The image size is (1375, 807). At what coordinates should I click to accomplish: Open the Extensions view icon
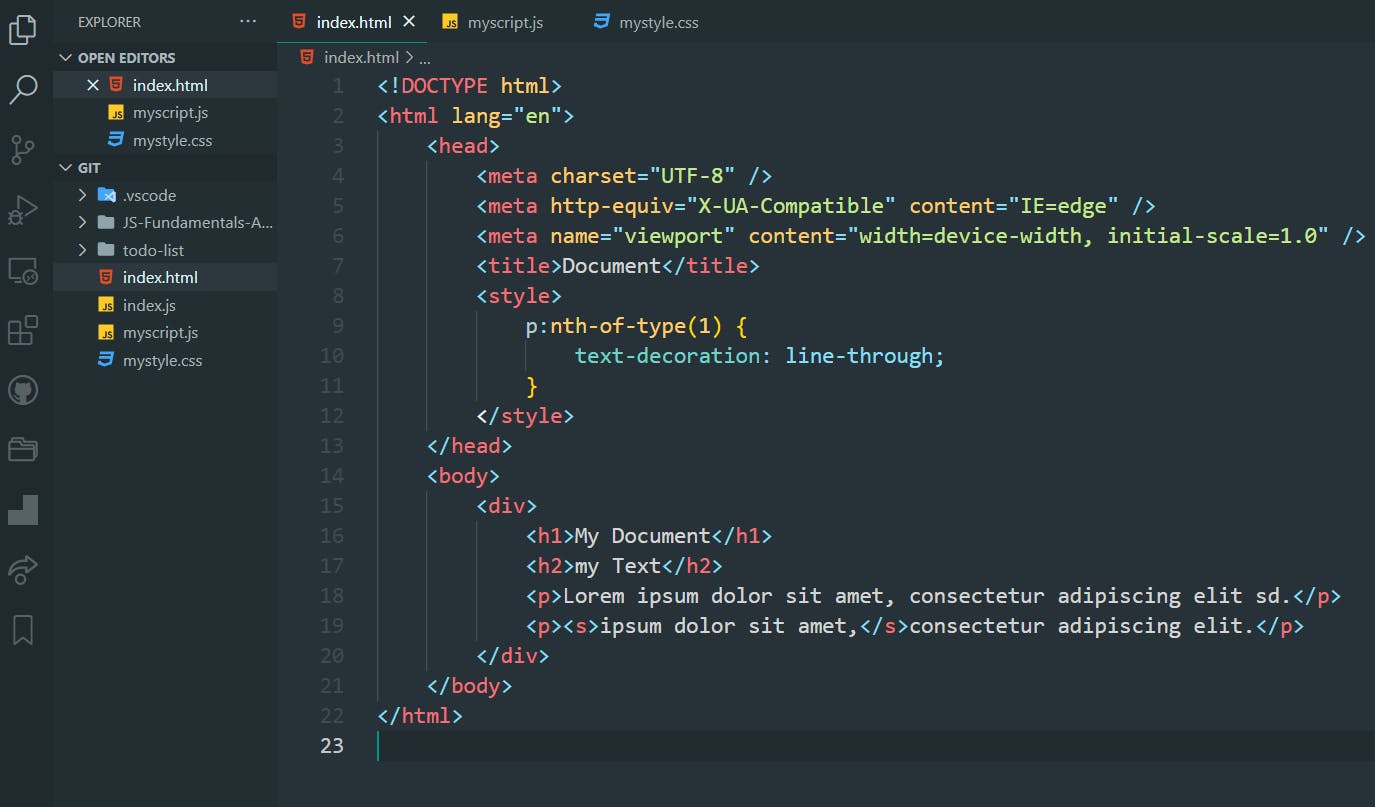pyautogui.click(x=23, y=330)
